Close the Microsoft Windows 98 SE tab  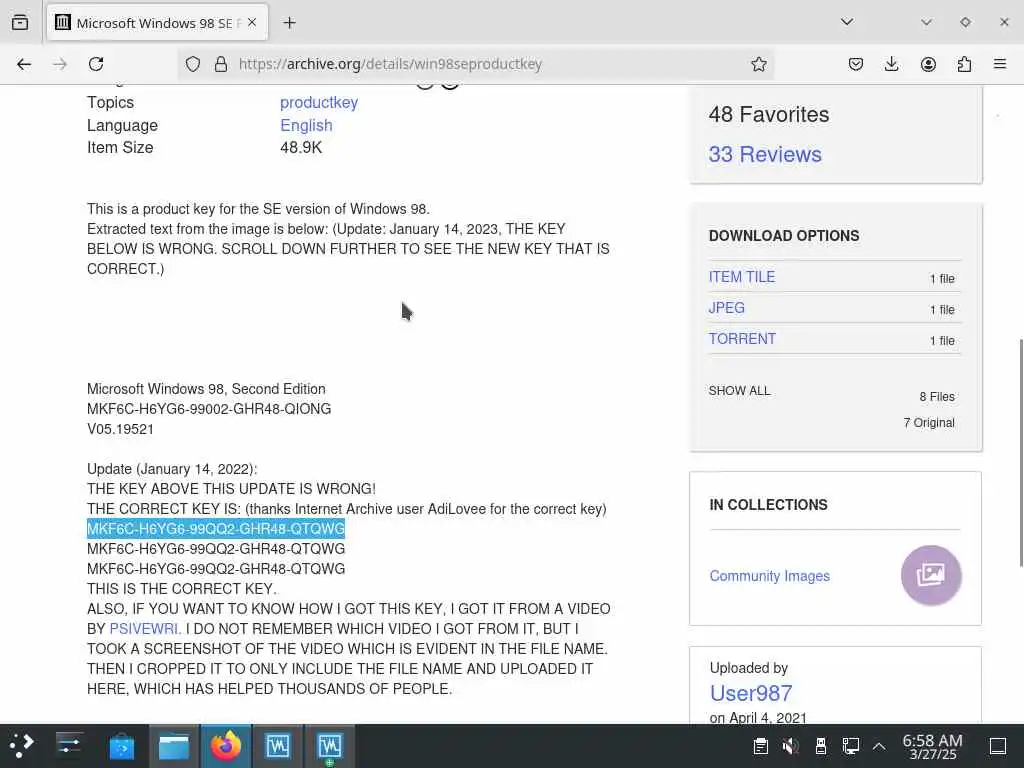(252, 22)
